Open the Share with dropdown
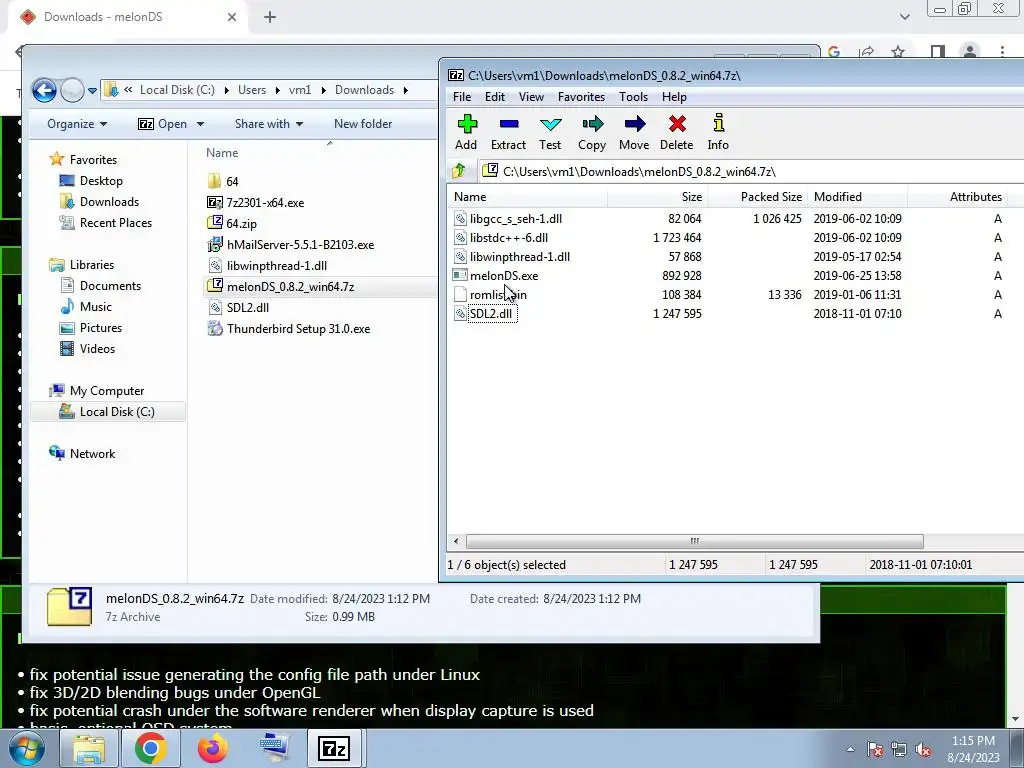The height and width of the screenshot is (768, 1024). [x=268, y=124]
